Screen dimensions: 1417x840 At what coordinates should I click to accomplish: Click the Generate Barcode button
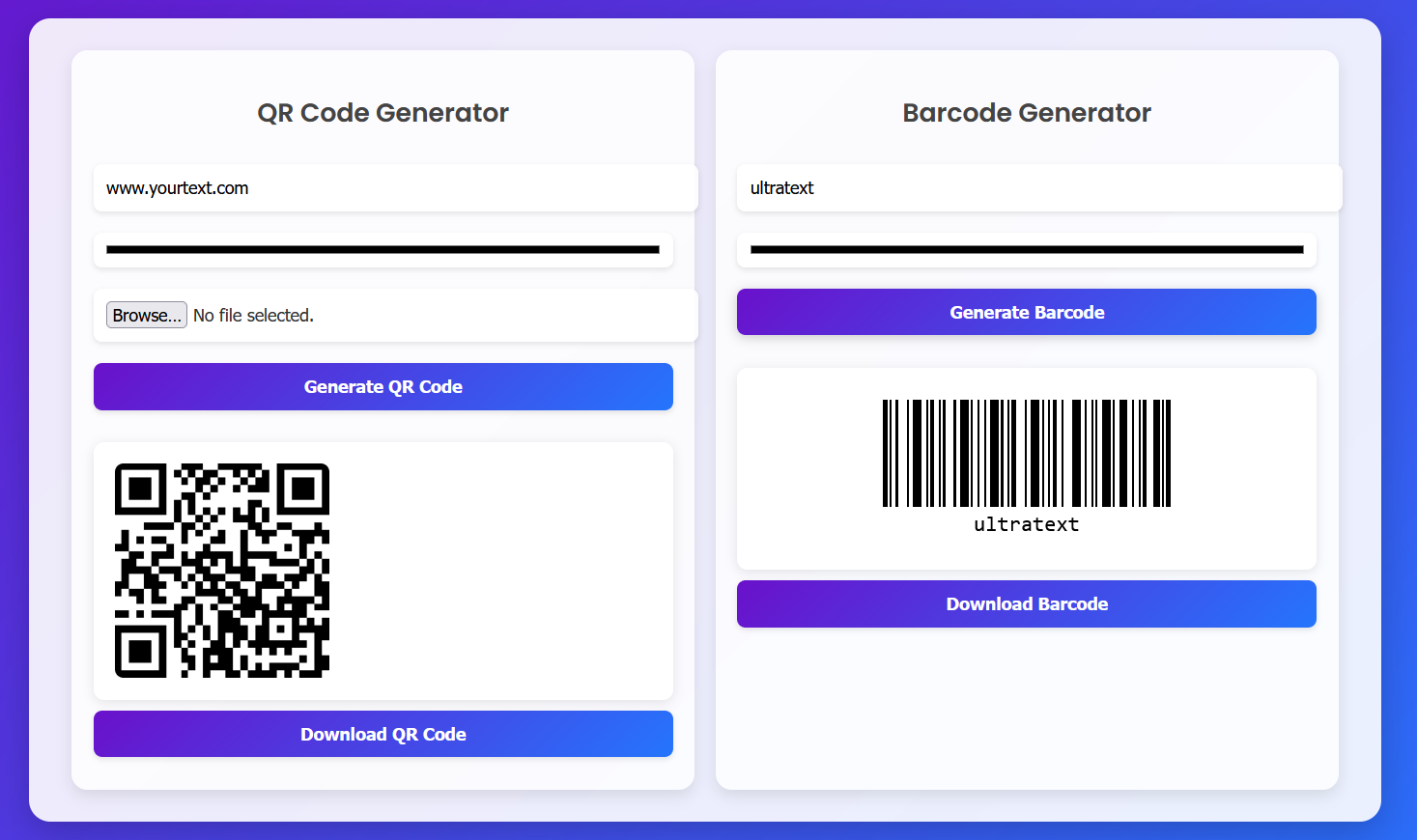(x=1027, y=312)
